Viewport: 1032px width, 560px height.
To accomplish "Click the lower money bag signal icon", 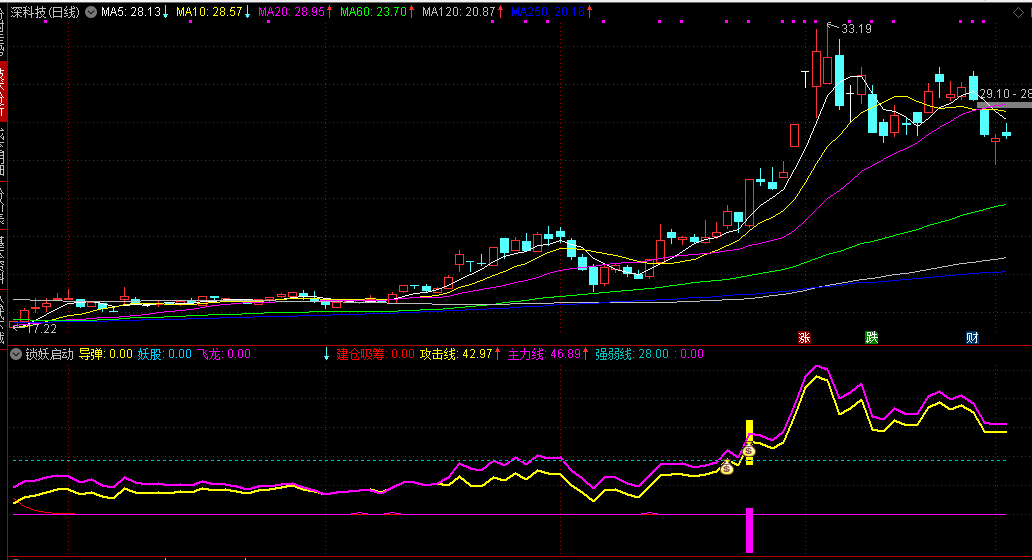I will pyautogui.click(x=727, y=467).
